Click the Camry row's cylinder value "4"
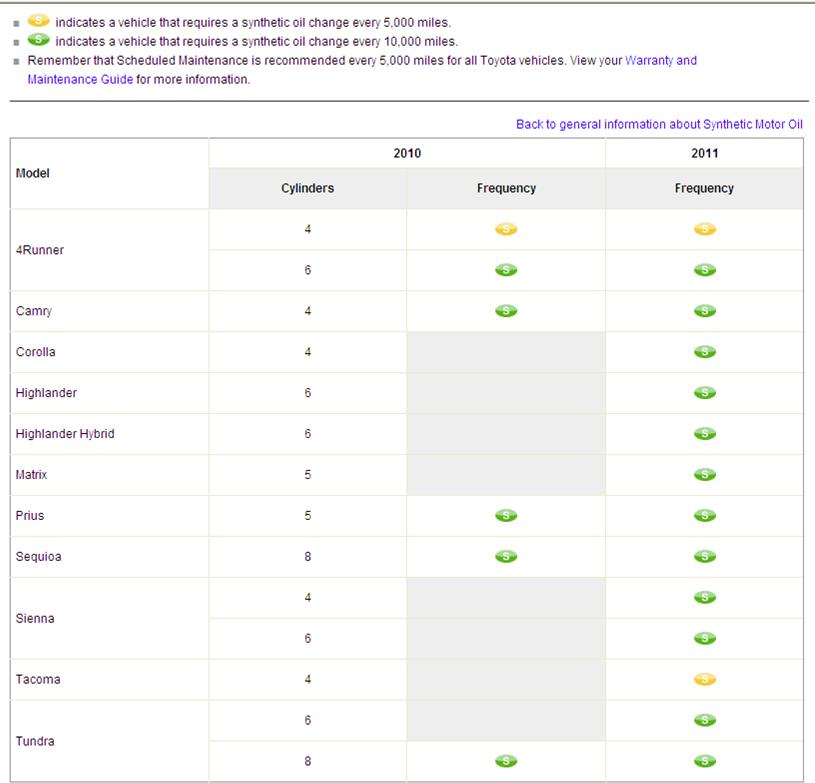815x783 pixels. pyautogui.click(x=308, y=311)
